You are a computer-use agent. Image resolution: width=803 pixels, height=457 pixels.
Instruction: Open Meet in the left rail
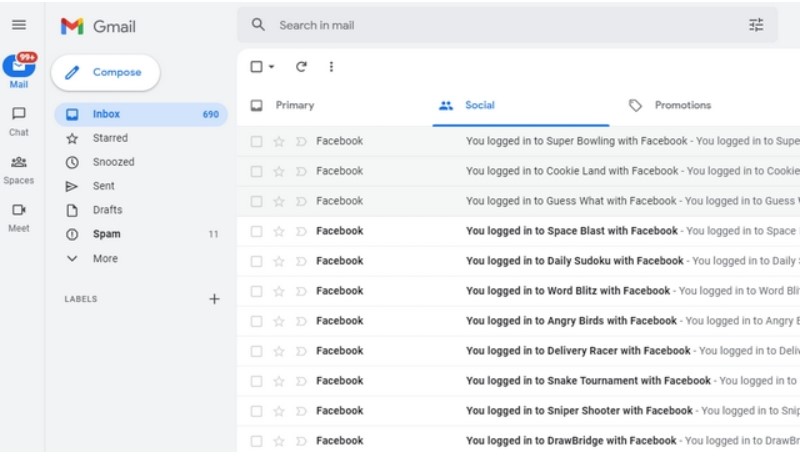point(19,216)
